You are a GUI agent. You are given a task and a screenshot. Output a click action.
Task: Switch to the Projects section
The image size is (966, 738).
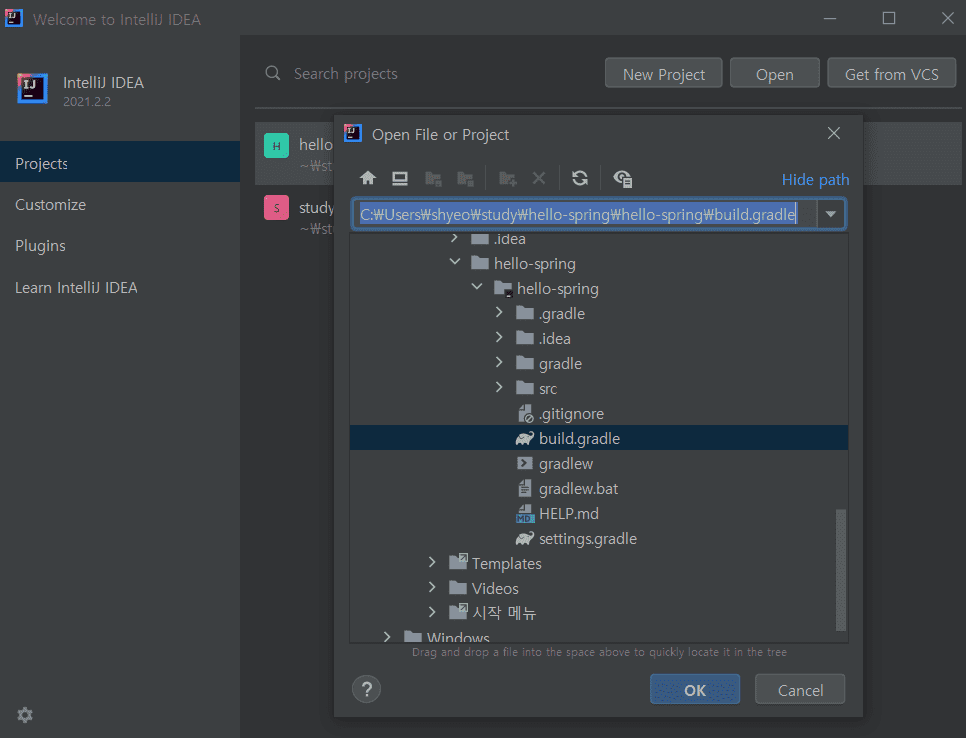pos(120,163)
